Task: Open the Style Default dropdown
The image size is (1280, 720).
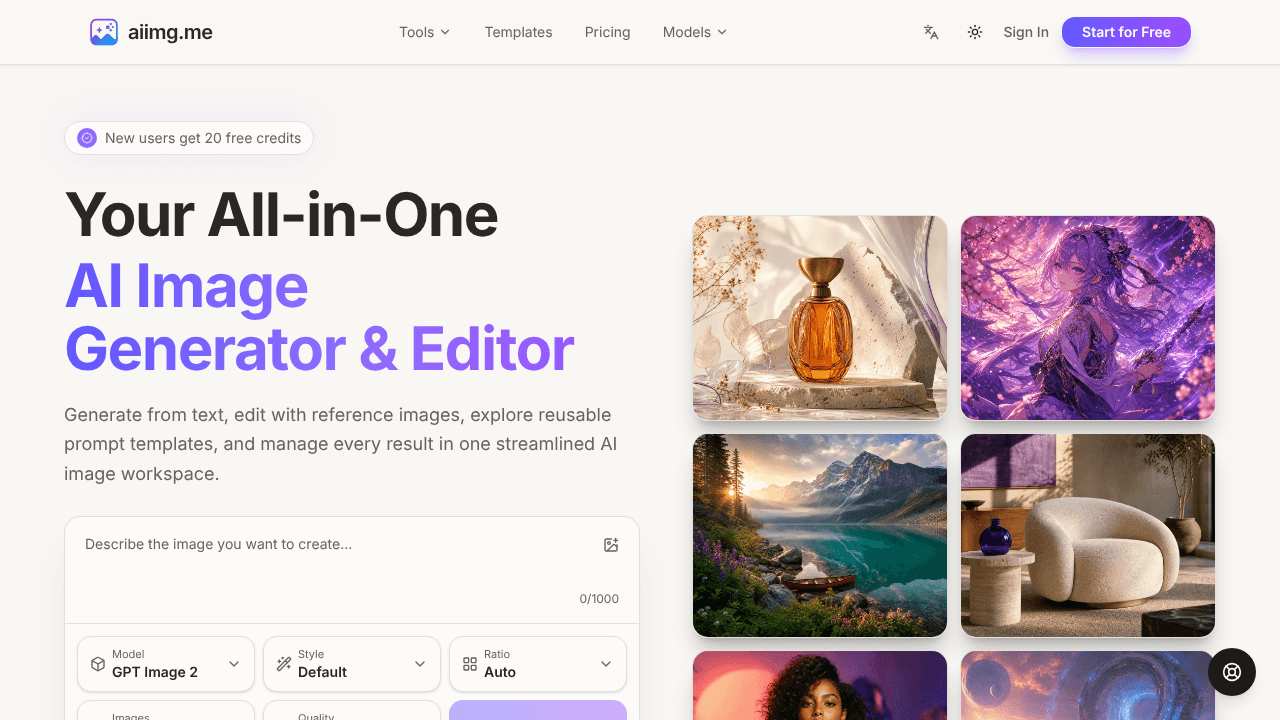Action: click(x=352, y=664)
